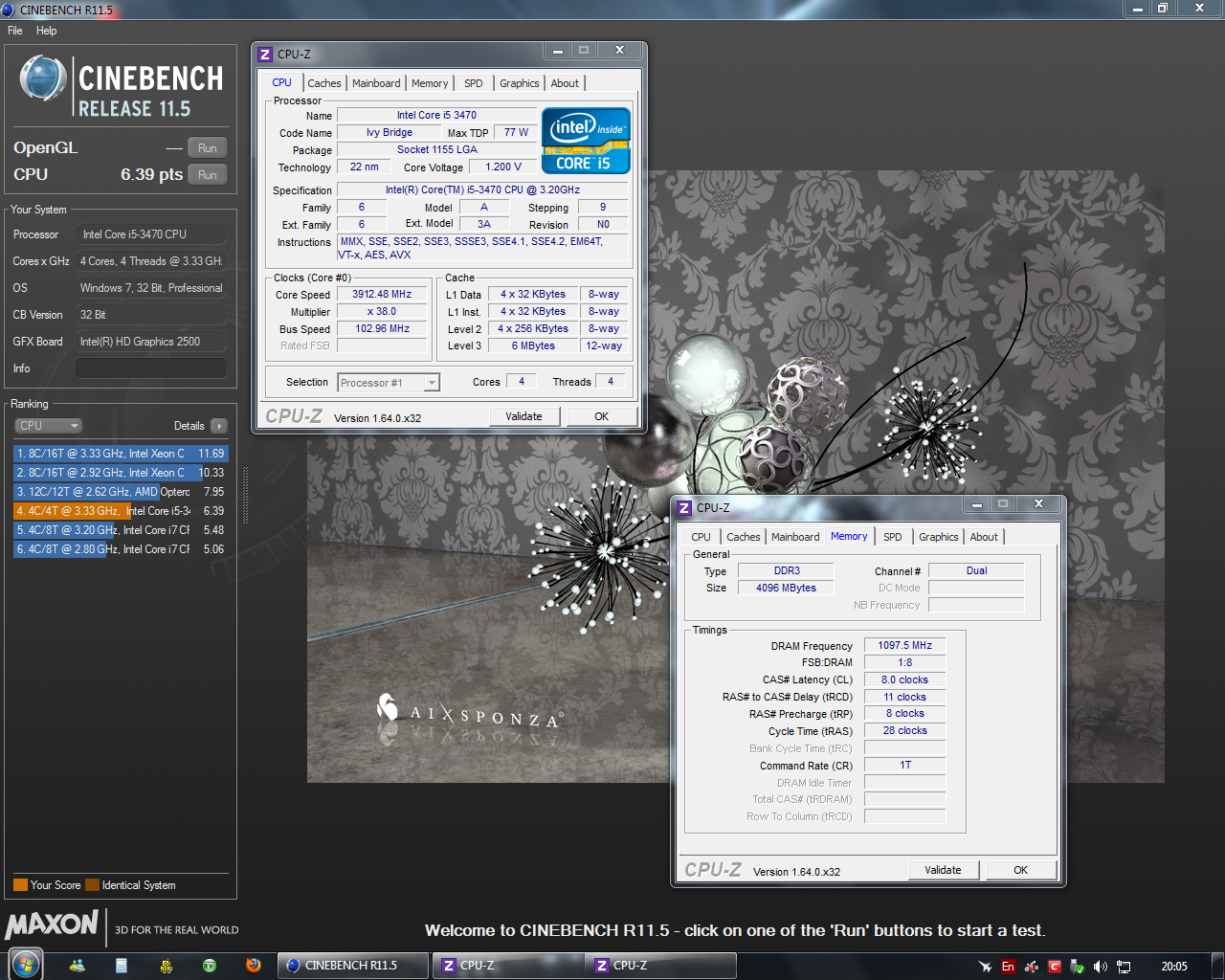
Task: Select the AMD Opteron ranking row 7.95
Action: (x=120, y=492)
